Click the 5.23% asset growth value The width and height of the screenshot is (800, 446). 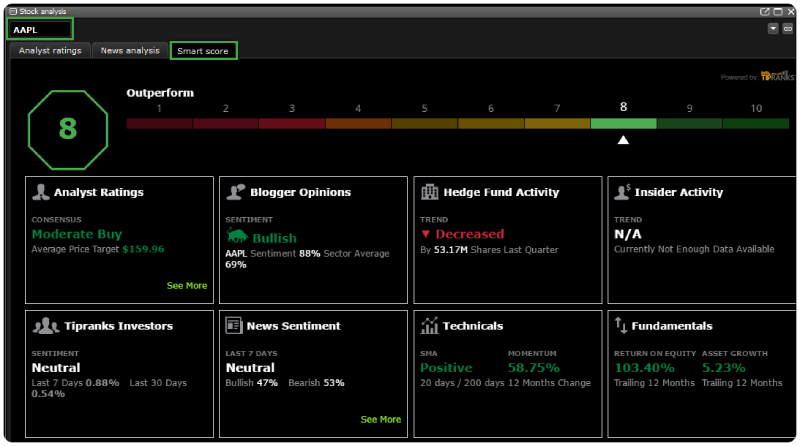click(x=723, y=367)
